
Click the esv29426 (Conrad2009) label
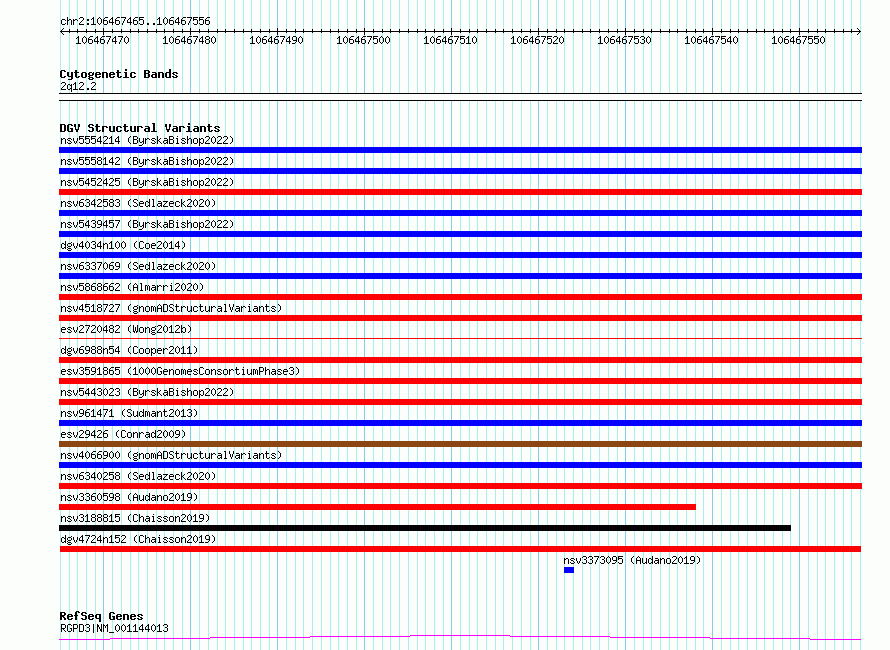pyautogui.click(x=123, y=434)
